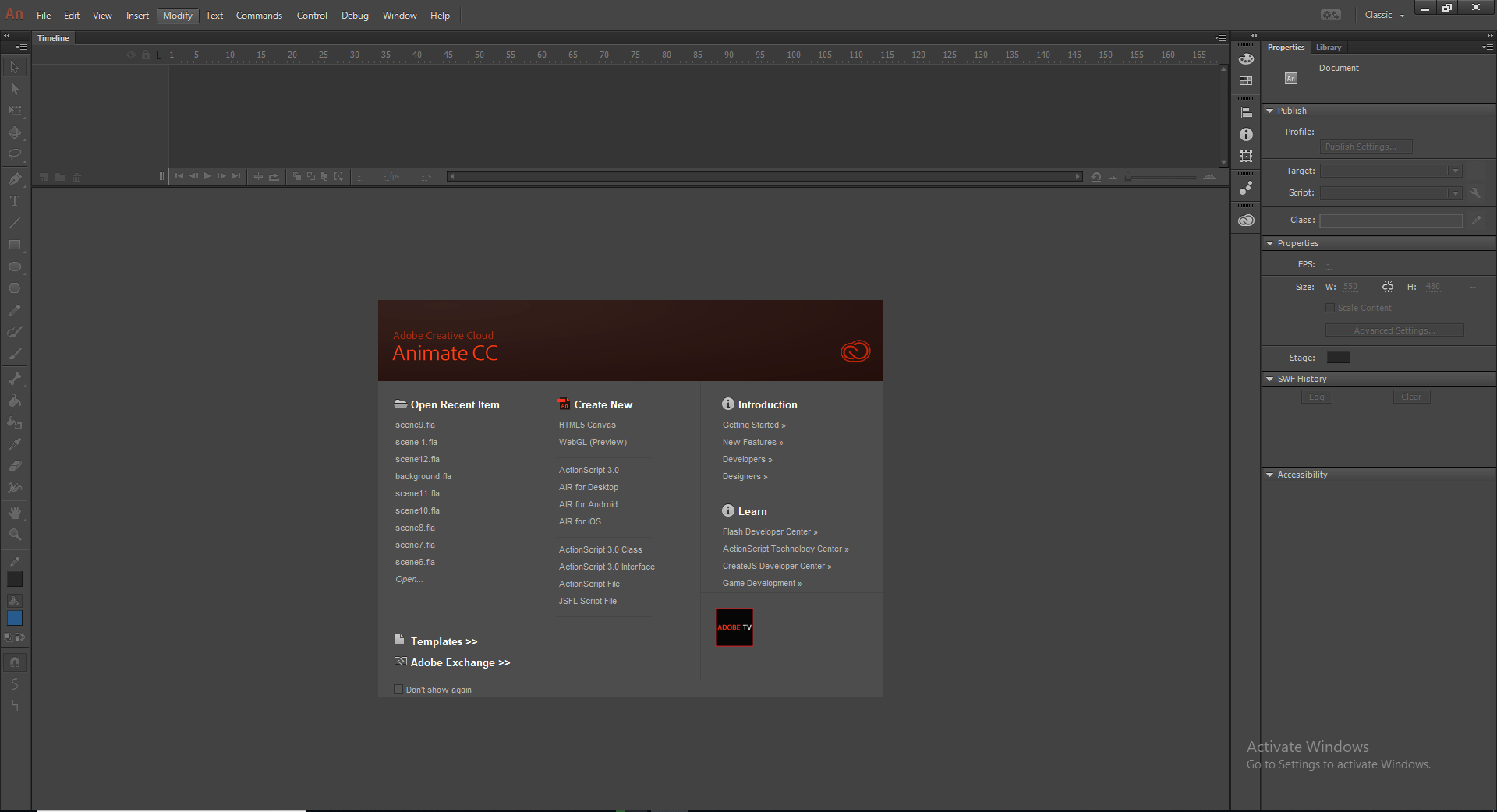Choose the Free Transform tool
Screen dimensions: 1497x812
coord(15,111)
